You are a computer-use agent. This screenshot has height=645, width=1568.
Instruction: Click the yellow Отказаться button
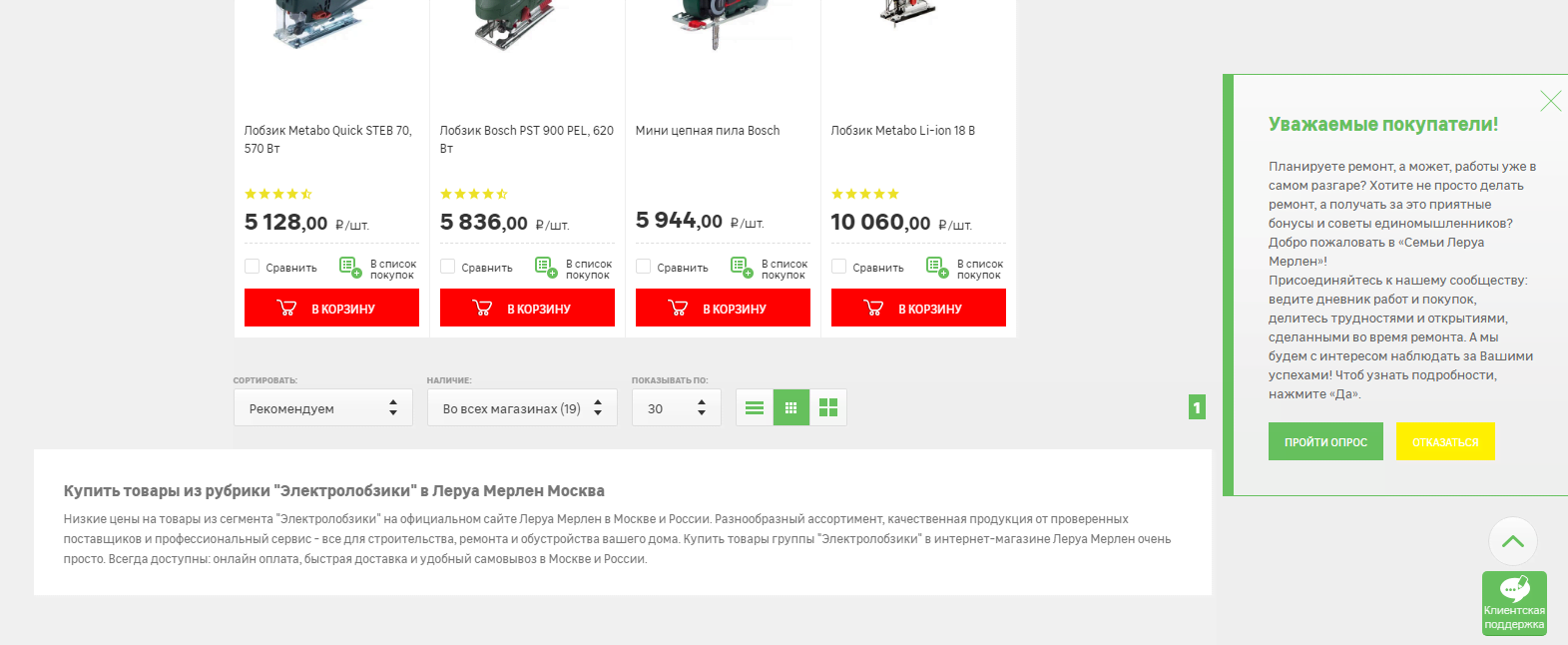pos(1445,441)
